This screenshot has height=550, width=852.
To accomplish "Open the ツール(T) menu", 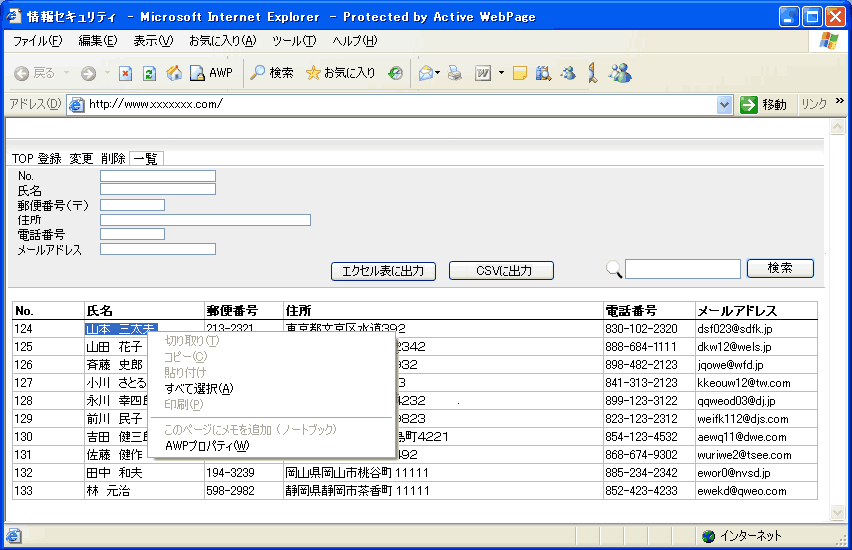I will pos(293,41).
